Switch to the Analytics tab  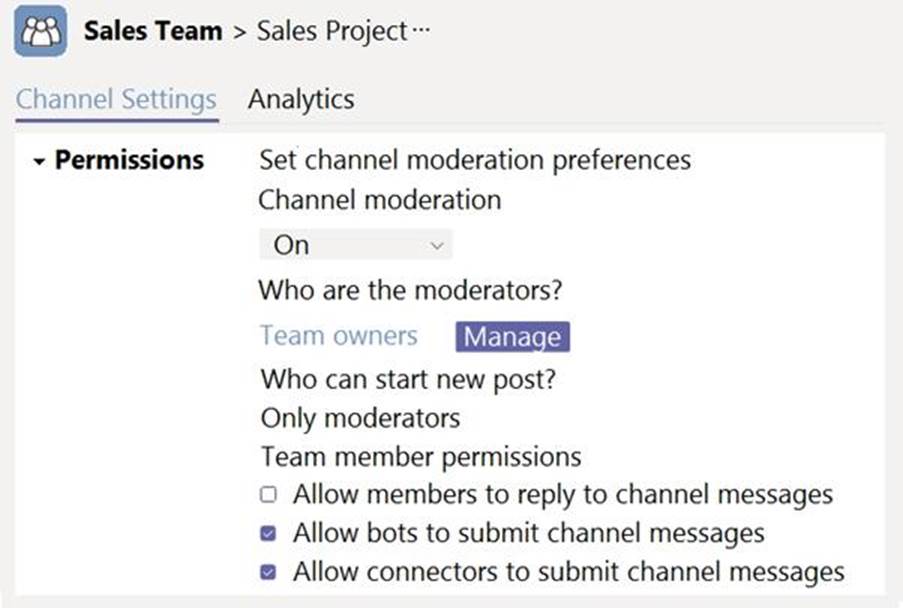tap(301, 100)
